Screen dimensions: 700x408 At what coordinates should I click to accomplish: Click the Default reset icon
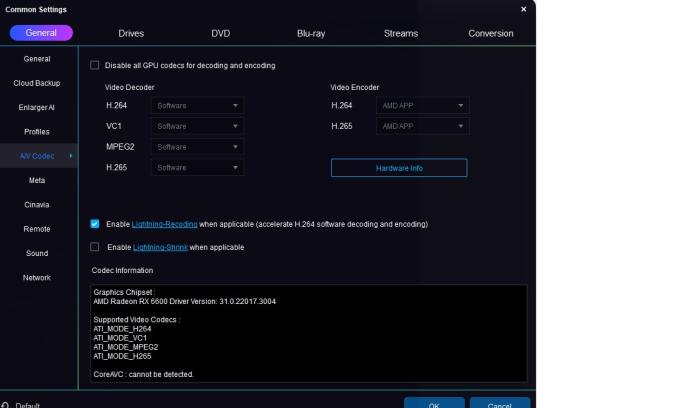[x=5, y=405]
